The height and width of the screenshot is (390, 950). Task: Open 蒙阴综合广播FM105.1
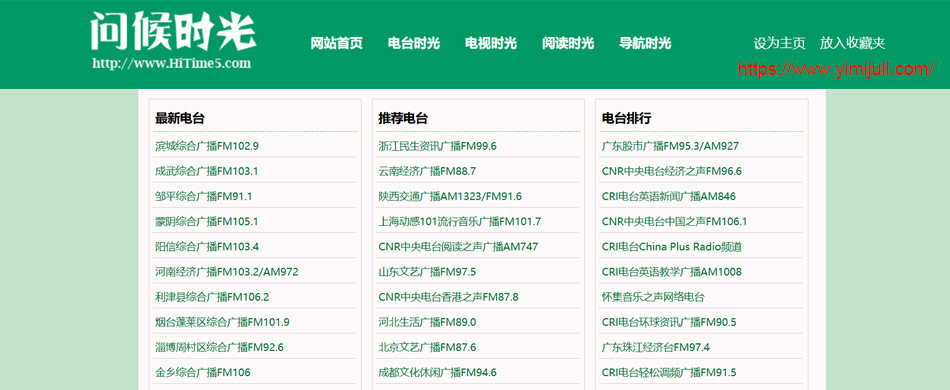point(207,222)
